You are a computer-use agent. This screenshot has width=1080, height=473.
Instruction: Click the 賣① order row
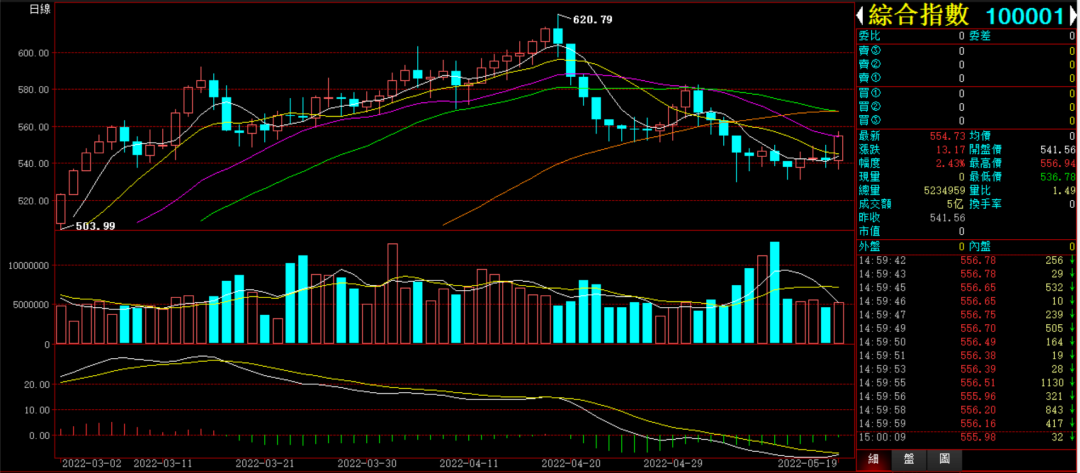click(966, 78)
